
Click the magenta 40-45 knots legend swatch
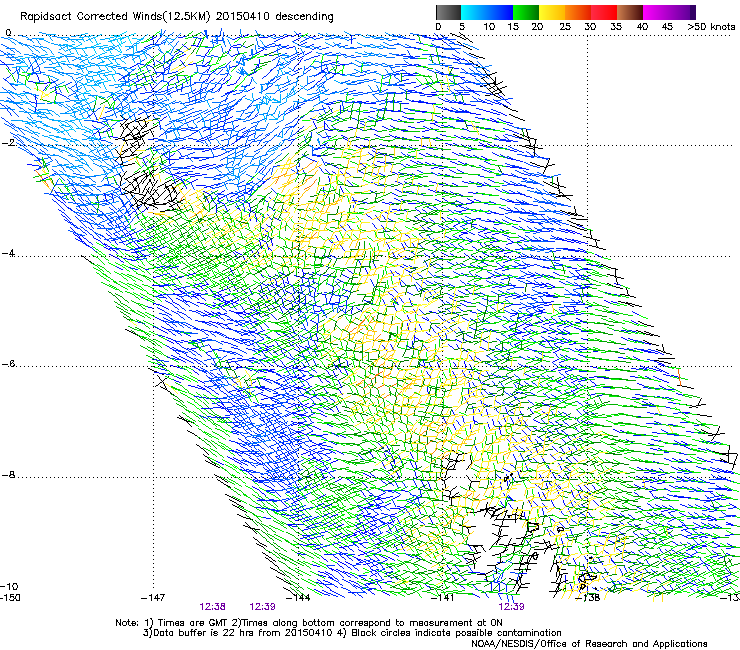click(656, 12)
